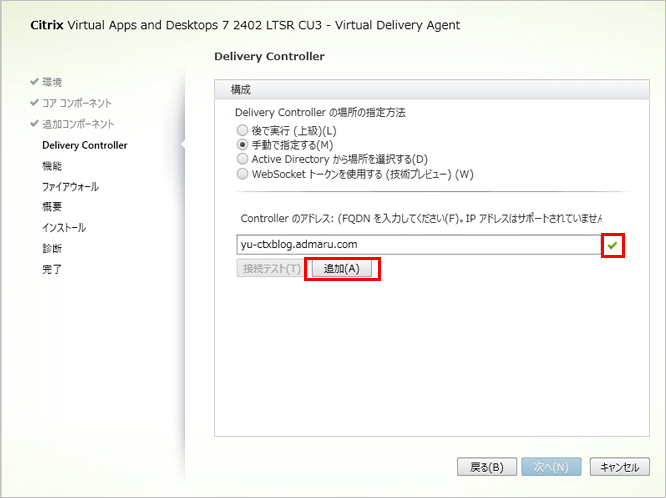666x498 pixels.
Task: Click the green validation checkmark icon
Action: pyautogui.click(x=612, y=245)
